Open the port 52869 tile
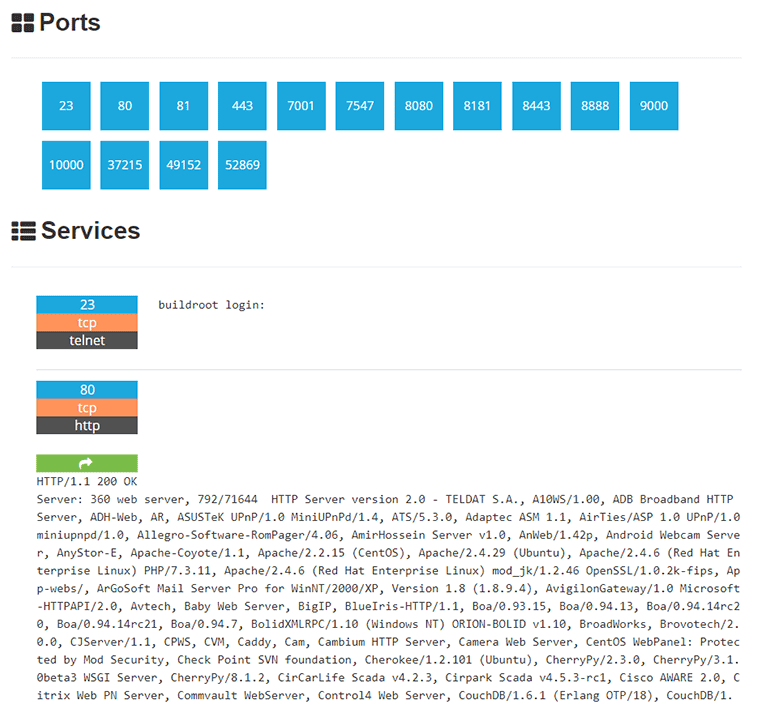Screen dimensions: 757x713 [x=242, y=165]
